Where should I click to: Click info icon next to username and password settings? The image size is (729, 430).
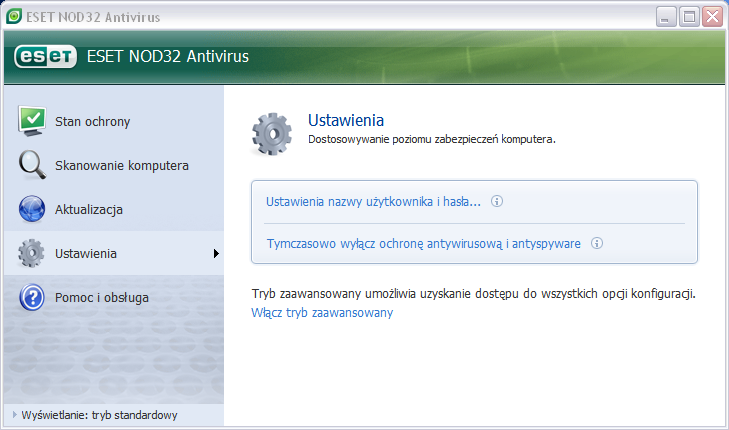[497, 201]
